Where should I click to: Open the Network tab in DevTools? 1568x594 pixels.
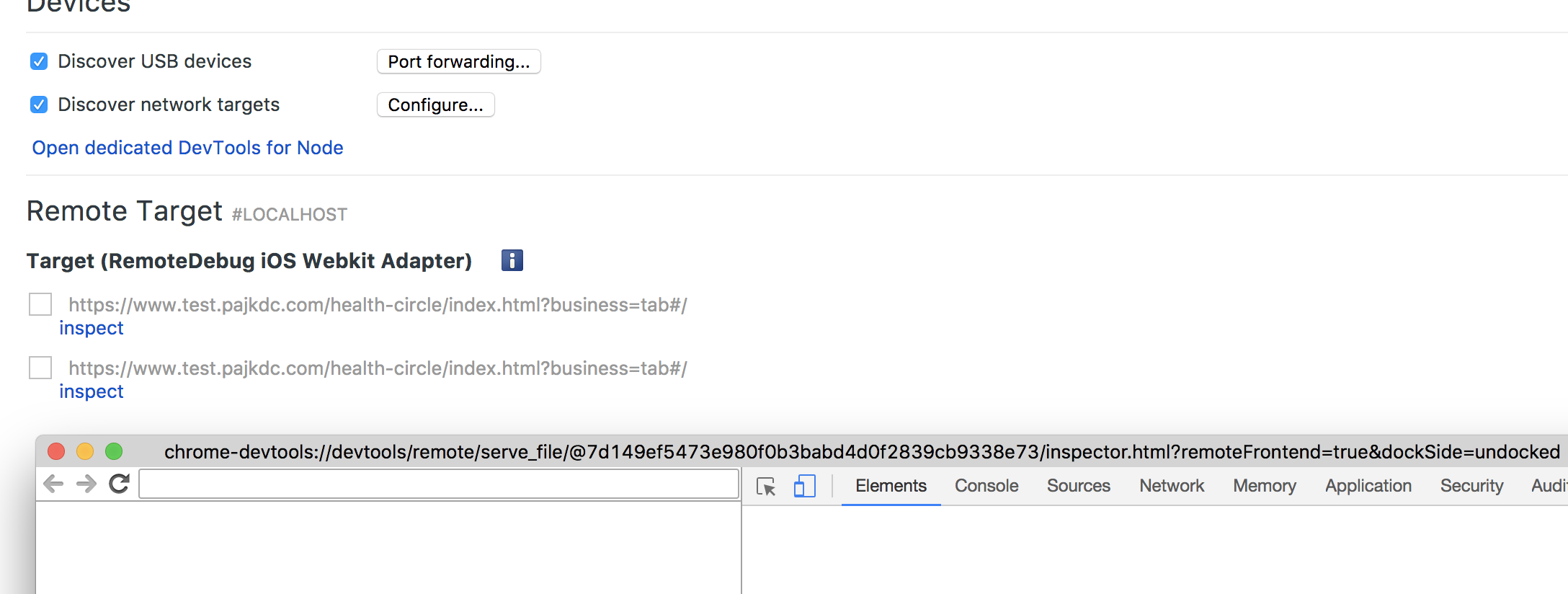(x=1171, y=485)
